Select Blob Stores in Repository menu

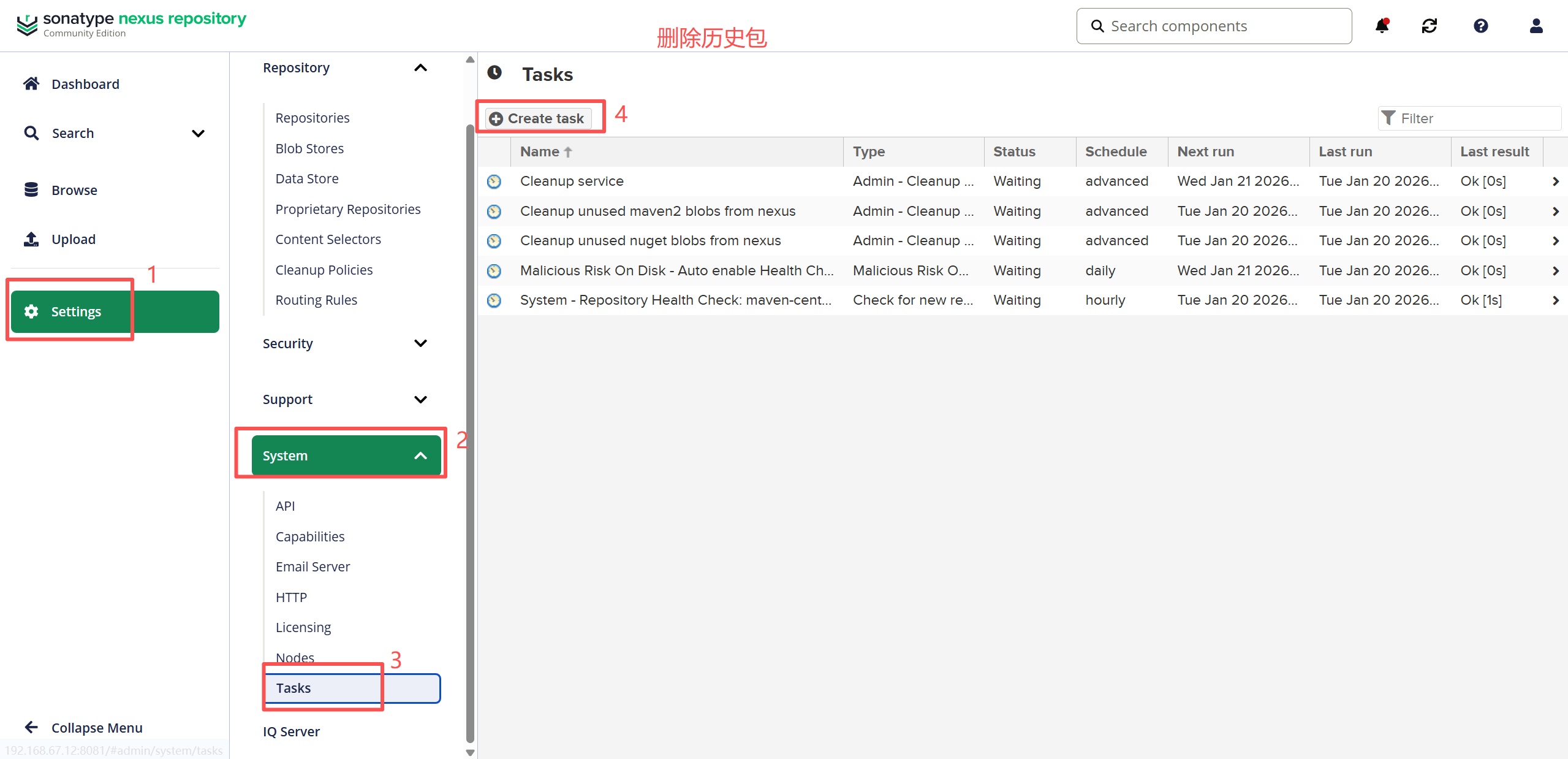(309, 148)
